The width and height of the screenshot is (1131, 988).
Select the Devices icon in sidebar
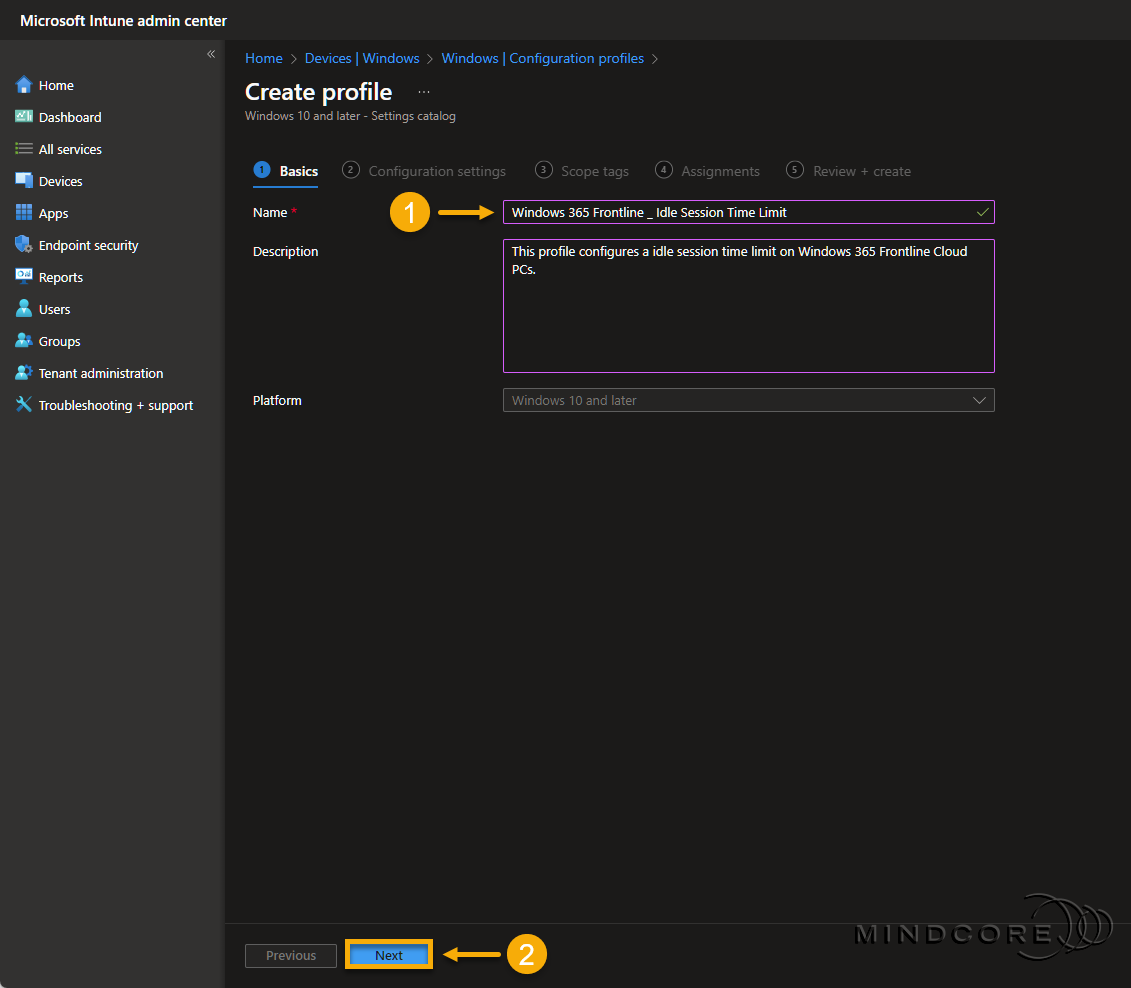(x=24, y=181)
